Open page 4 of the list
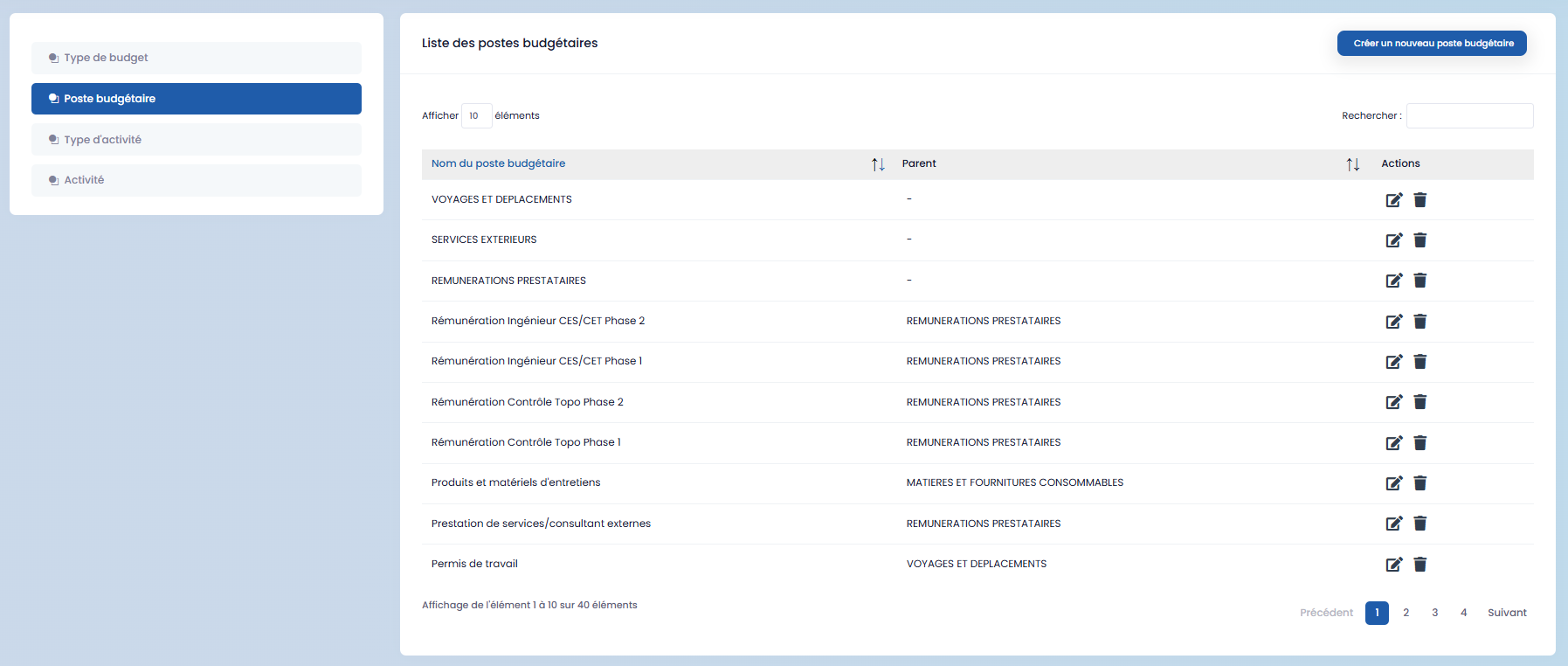This screenshot has height=666, width=1568. [1463, 613]
